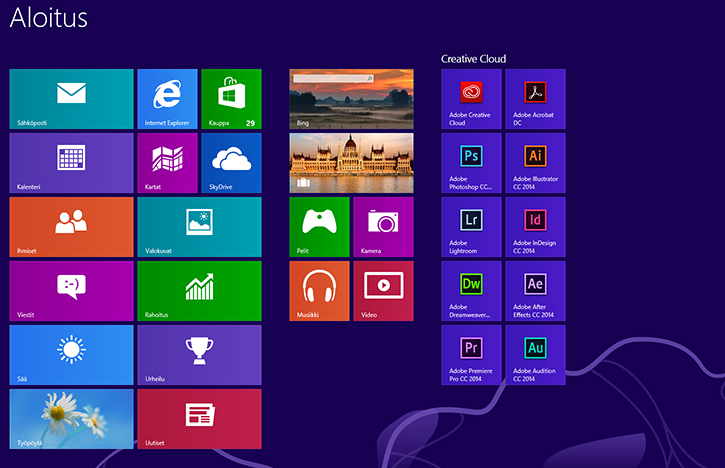Image resolution: width=725 pixels, height=468 pixels.
Task: Launch Adobe After Effects CC 2014
Action: coord(535,291)
